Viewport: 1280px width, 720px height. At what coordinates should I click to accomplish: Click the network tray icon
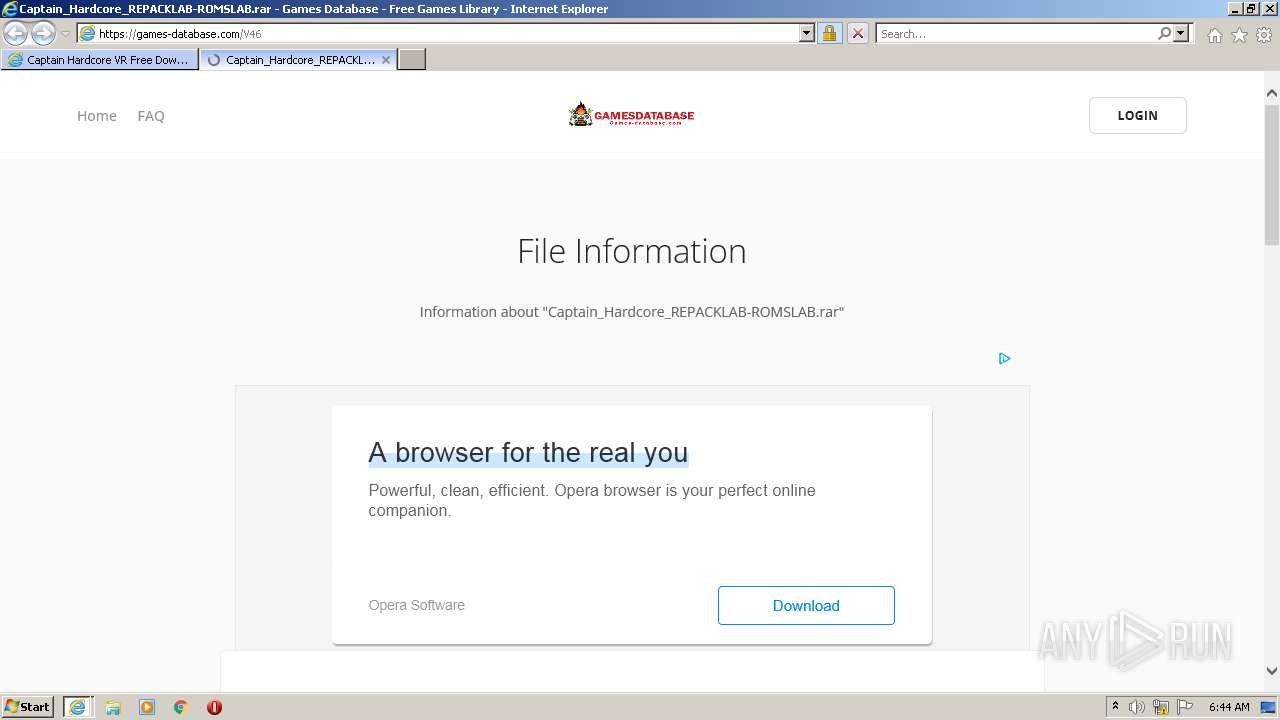tap(1161, 707)
